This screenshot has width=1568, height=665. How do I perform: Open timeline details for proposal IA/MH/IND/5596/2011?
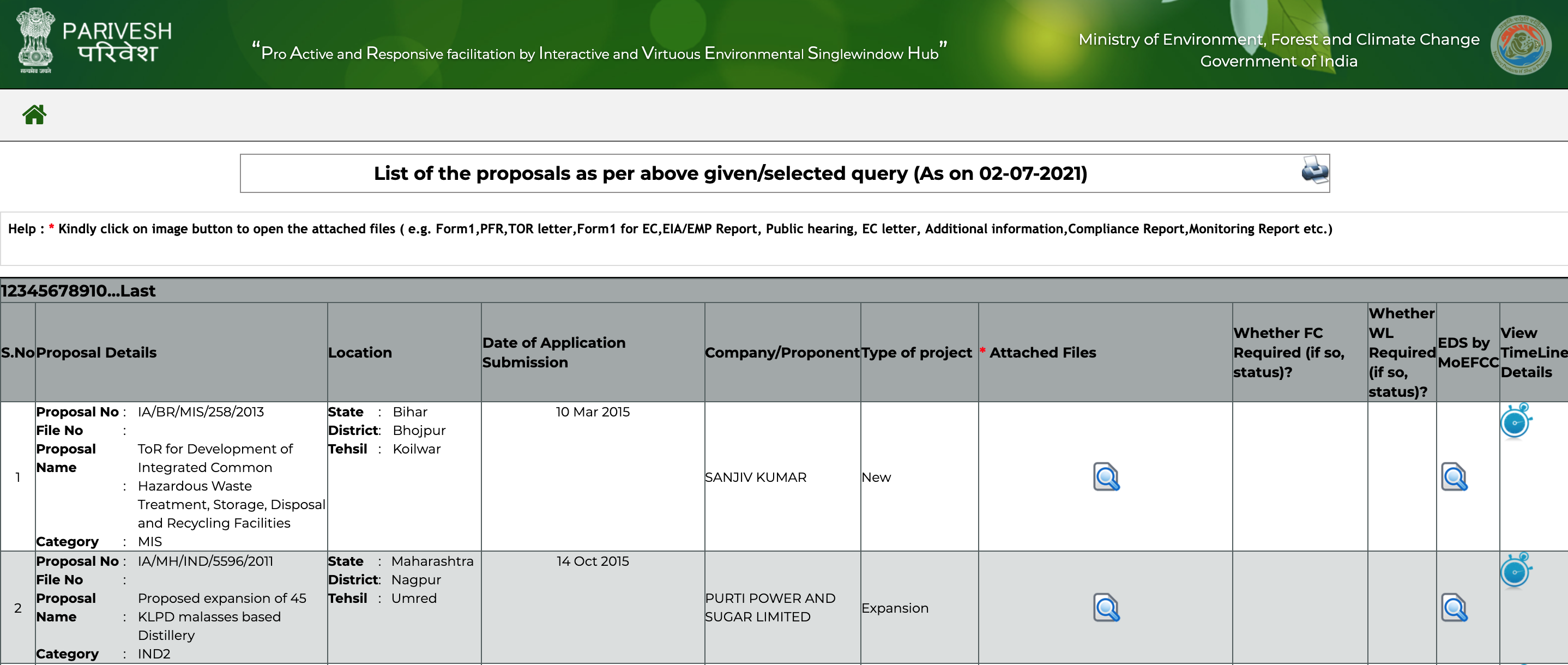tap(1515, 571)
